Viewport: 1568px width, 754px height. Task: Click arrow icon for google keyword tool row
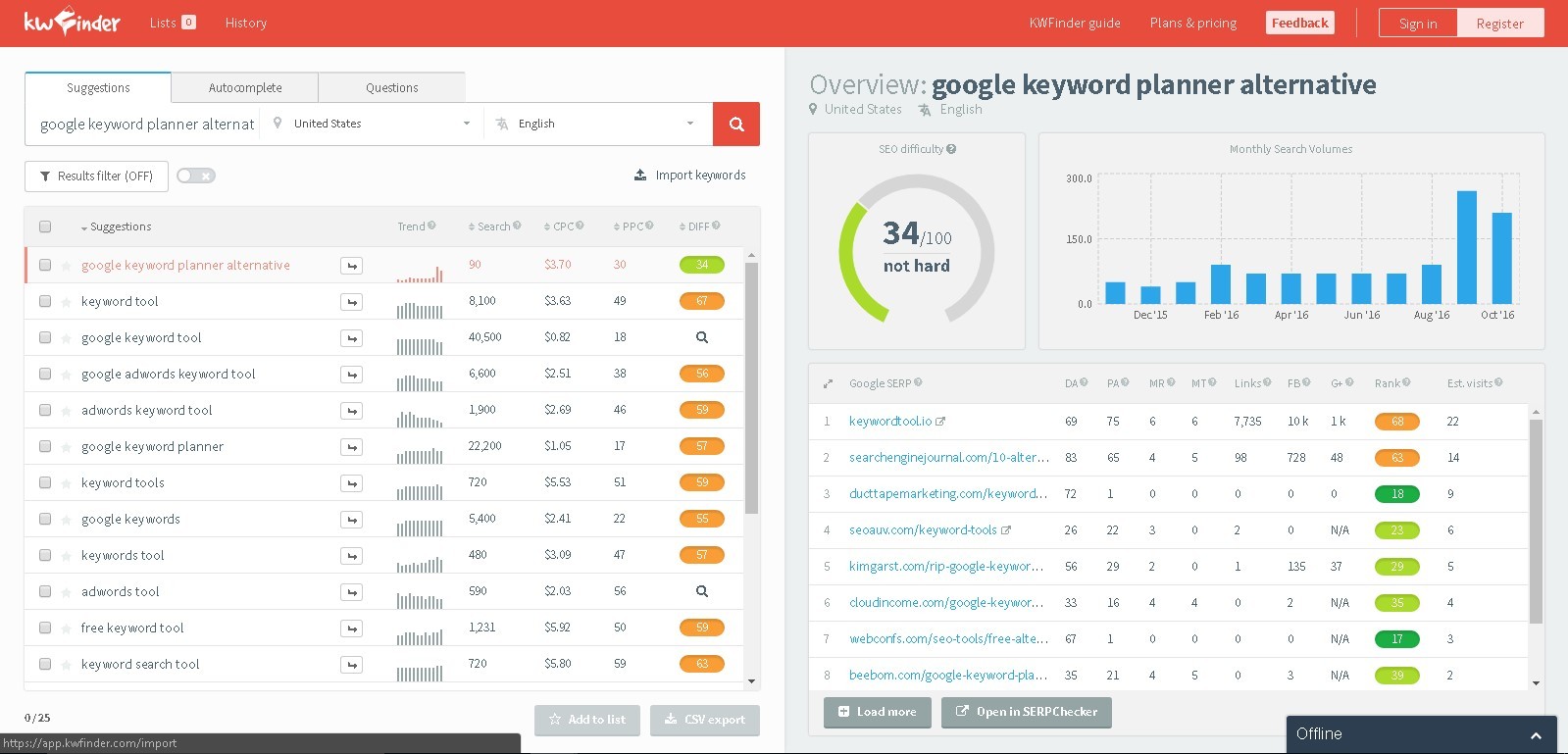coord(352,338)
